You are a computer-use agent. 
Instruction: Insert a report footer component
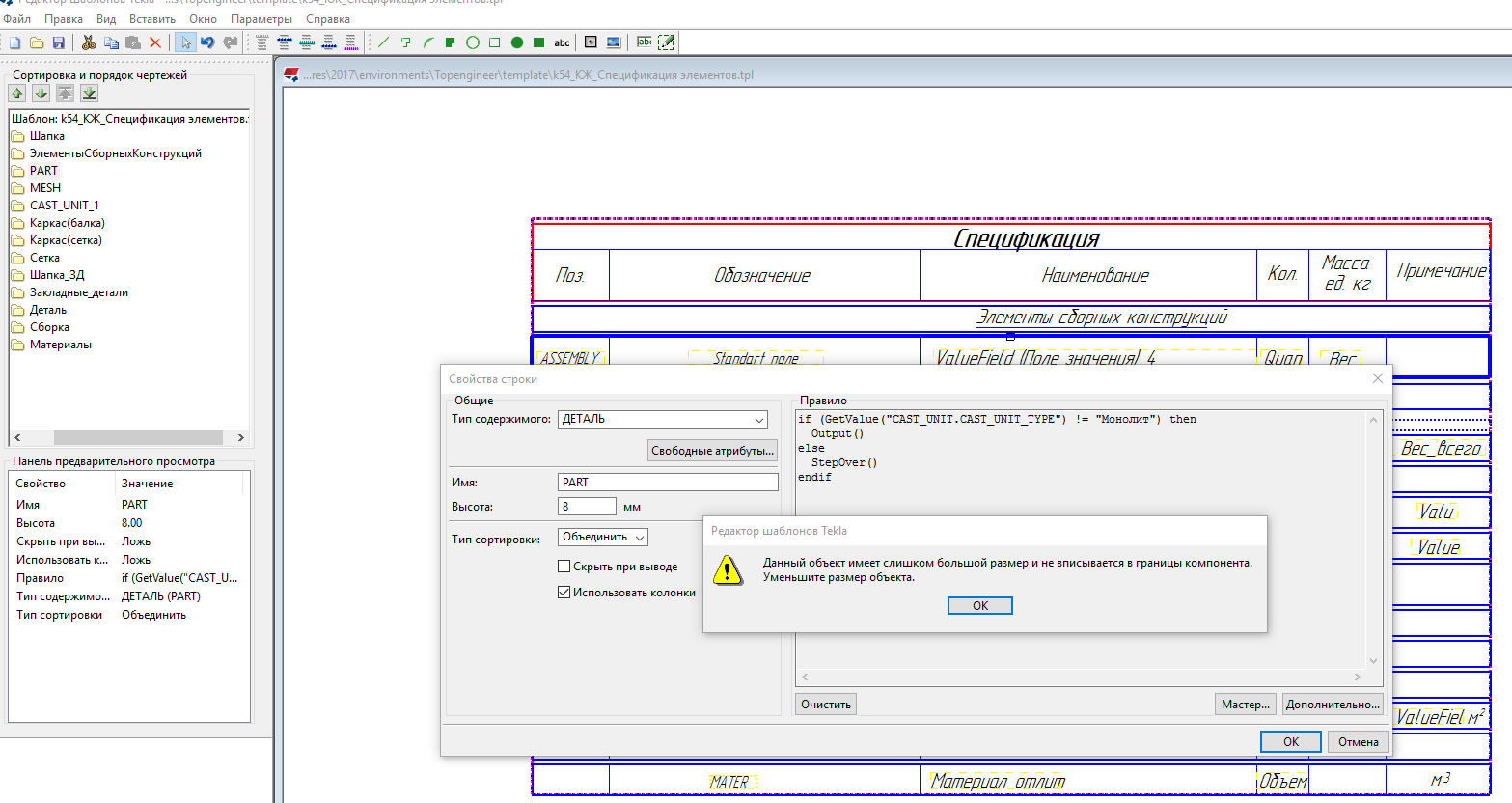[350, 42]
